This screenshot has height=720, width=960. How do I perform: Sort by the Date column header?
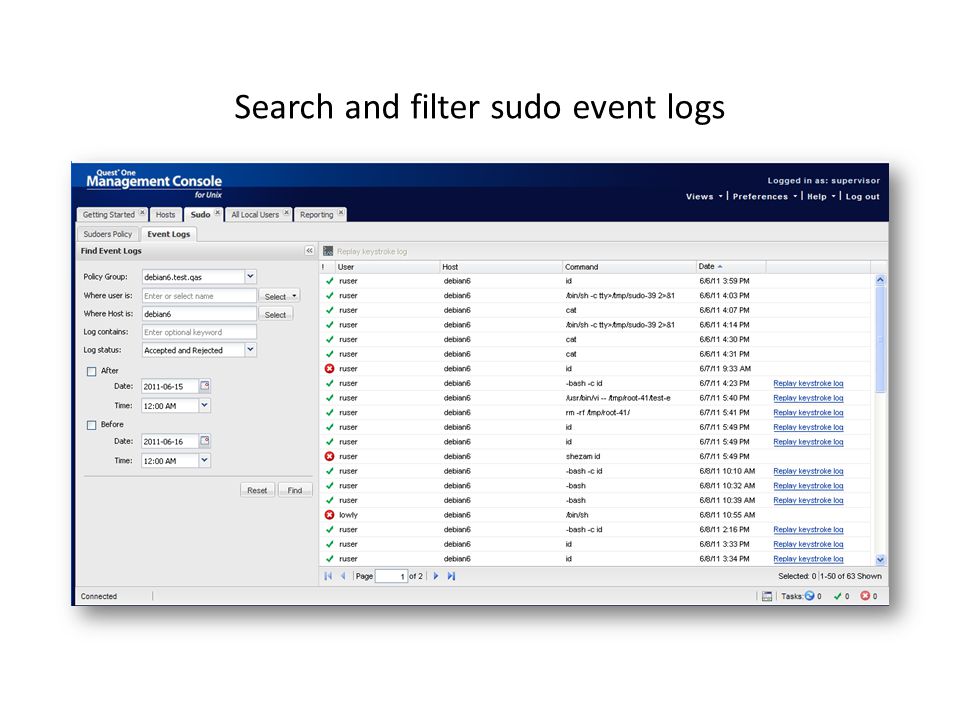tap(730, 266)
